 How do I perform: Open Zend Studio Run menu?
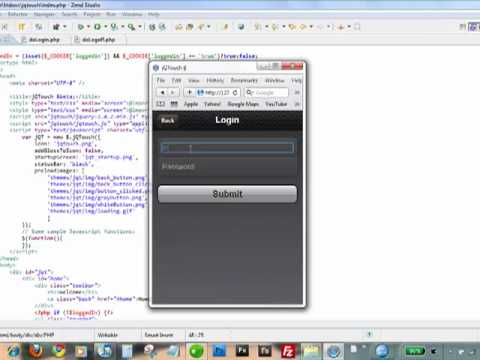pyautogui.click(x=111, y=14)
